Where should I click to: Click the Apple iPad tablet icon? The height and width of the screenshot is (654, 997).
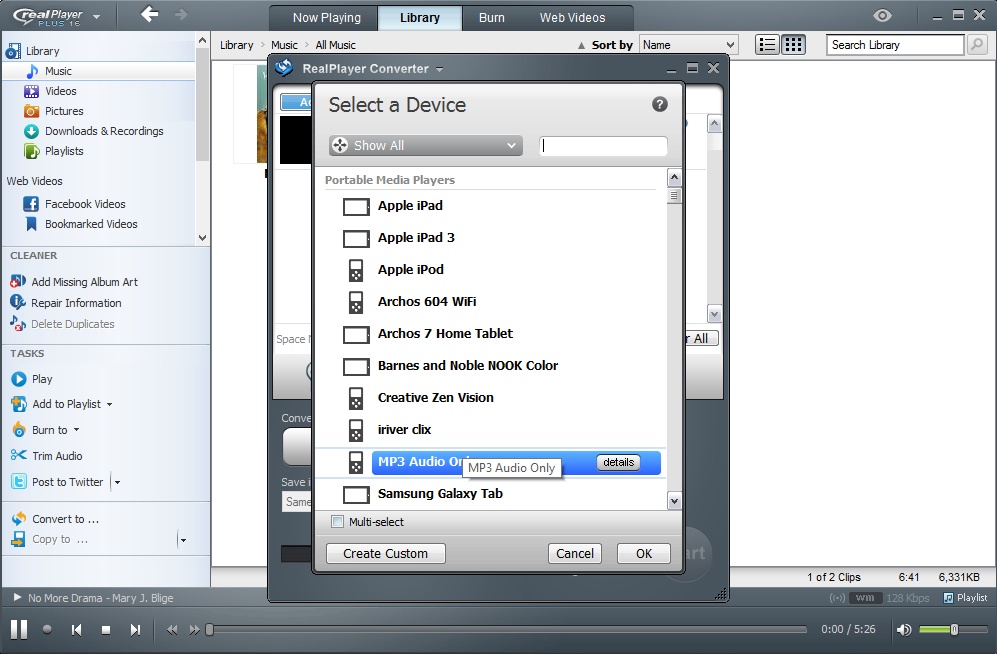click(x=356, y=207)
